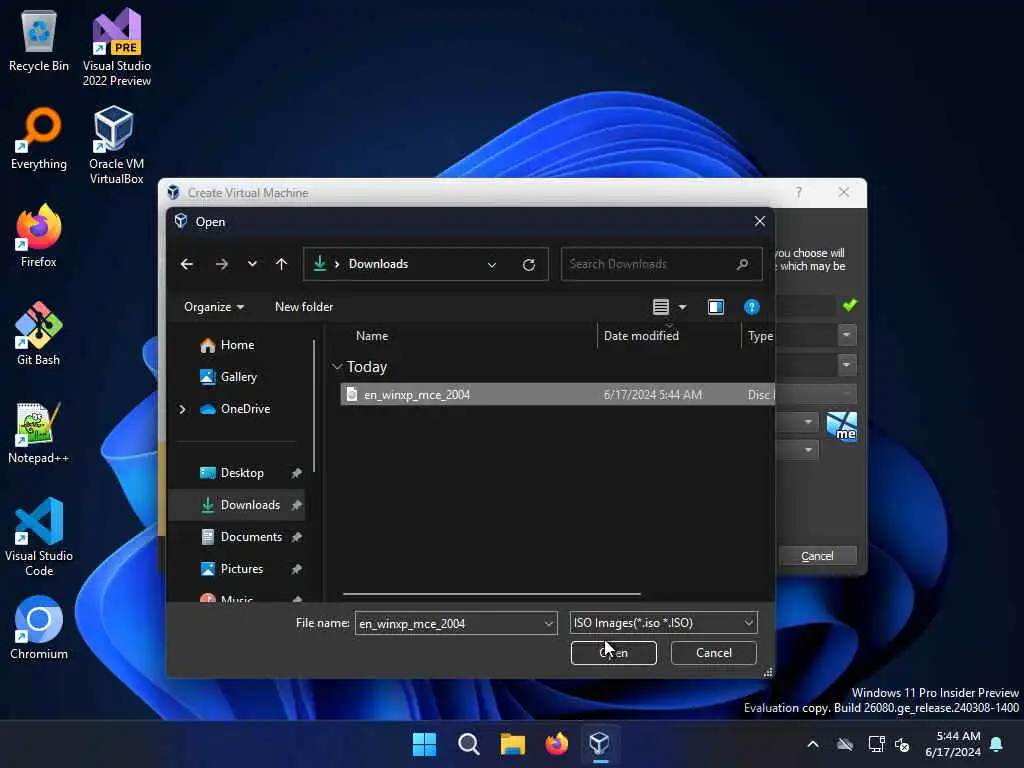Sort files by Name column

coord(372,336)
